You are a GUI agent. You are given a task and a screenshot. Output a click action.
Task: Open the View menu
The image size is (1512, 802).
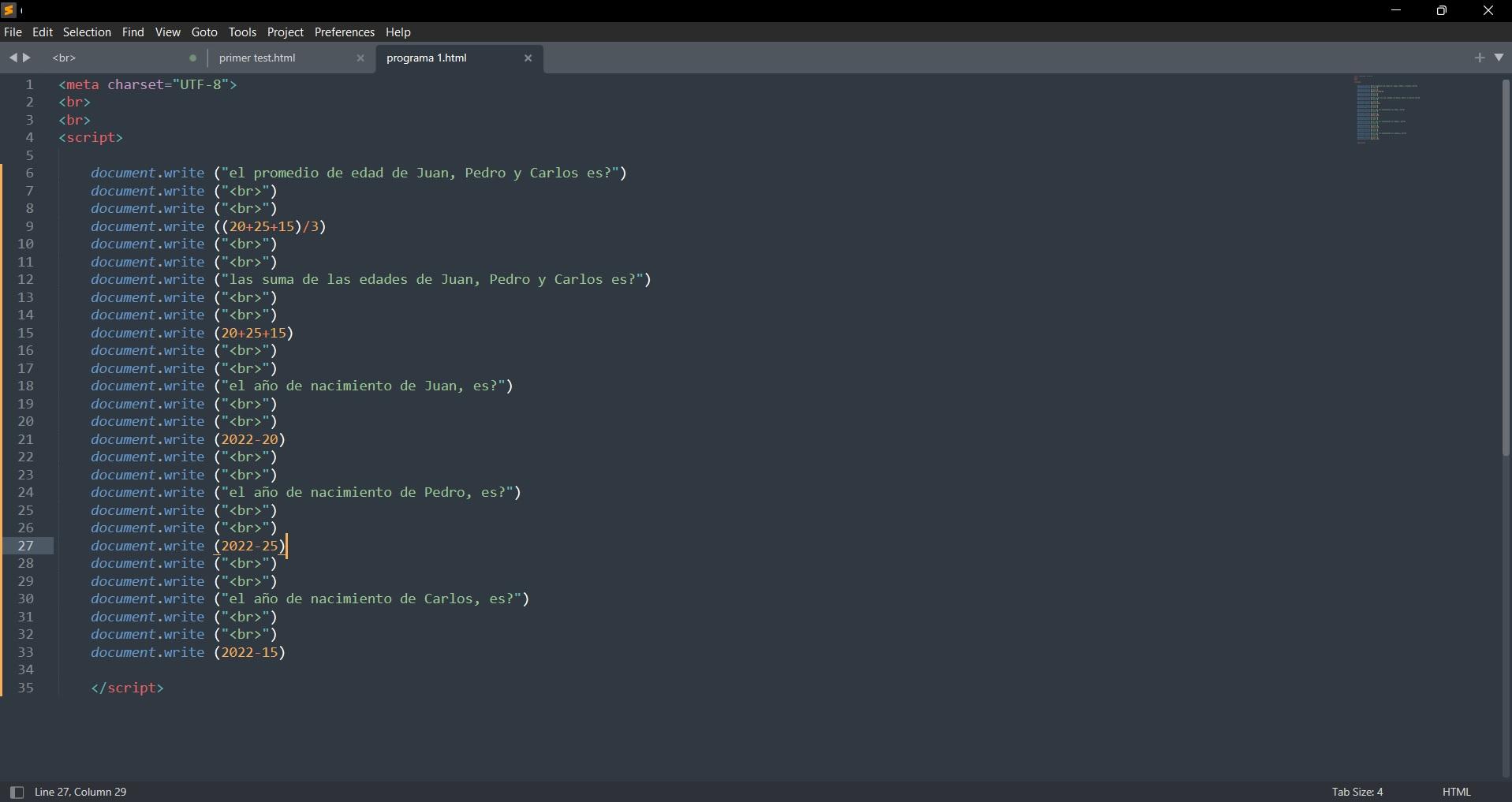point(168,32)
